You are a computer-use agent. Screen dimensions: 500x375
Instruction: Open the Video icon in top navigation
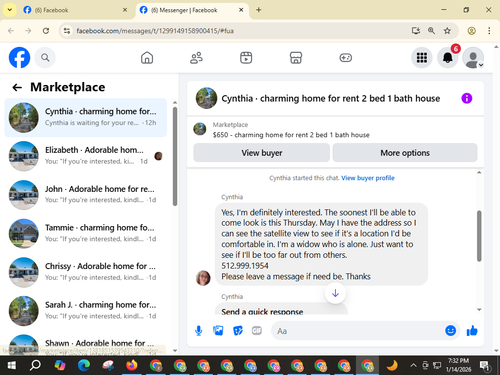(246, 58)
